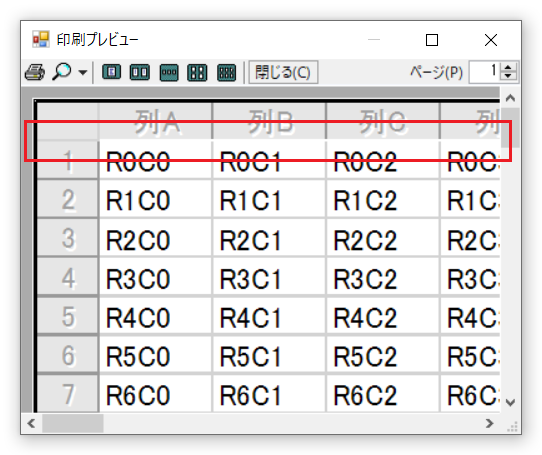This screenshot has height=455, width=542.
Task: Close the print preview window
Action: tap(491, 40)
